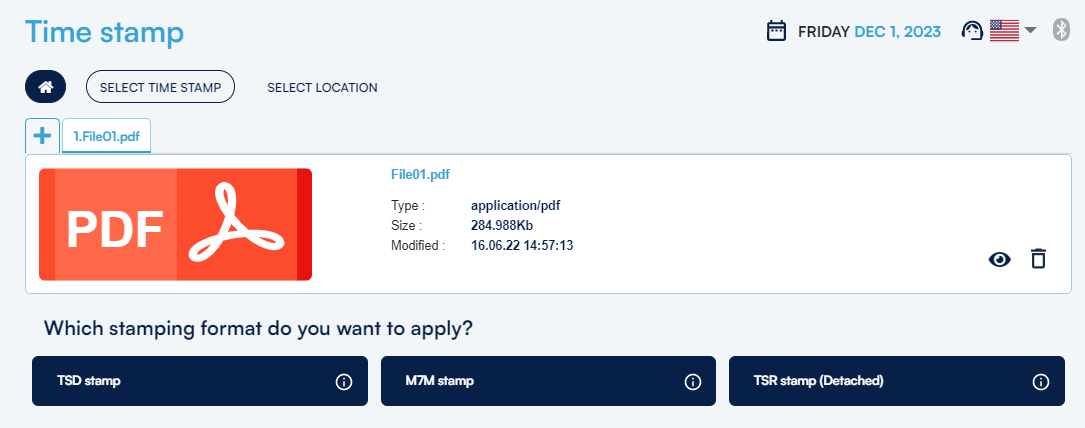This screenshot has width=1085, height=428.
Task: Click the Bluetooth icon
Action: click(1062, 31)
